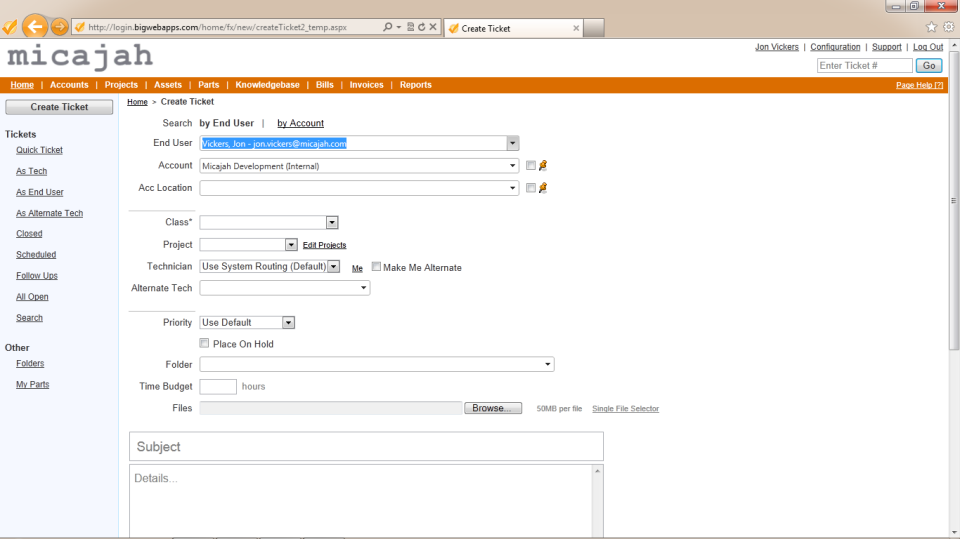960x539 pixels.
Task: Open the Priority dropdown
Action: point(288,323)
